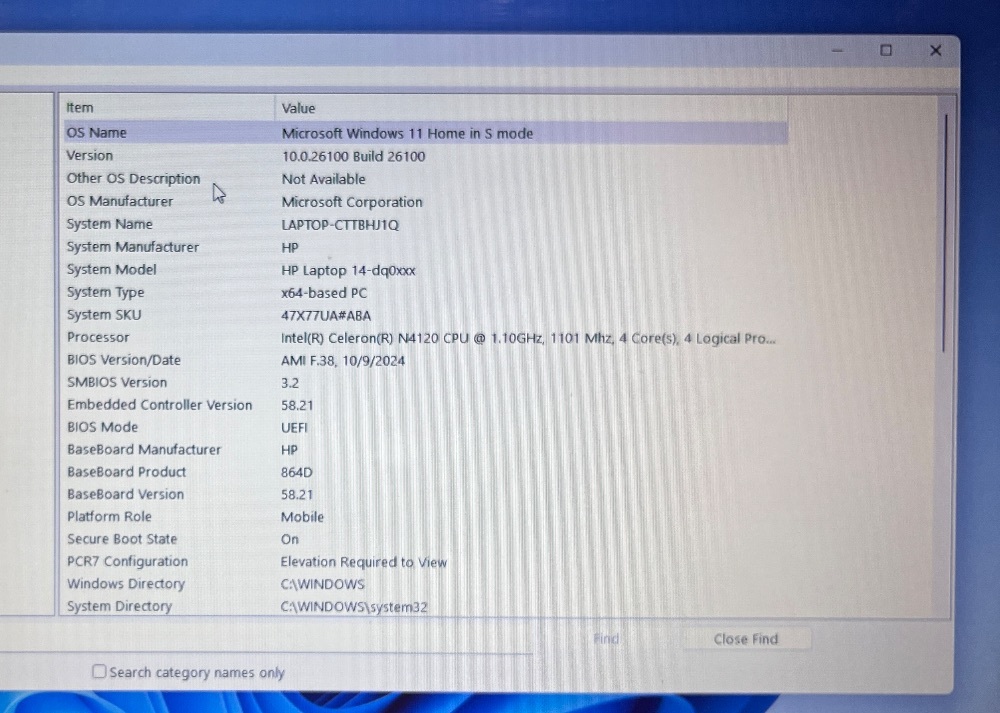The image size is (1000, 713).
Task: Select the BIOS Mode row
Action: (103, 427)
